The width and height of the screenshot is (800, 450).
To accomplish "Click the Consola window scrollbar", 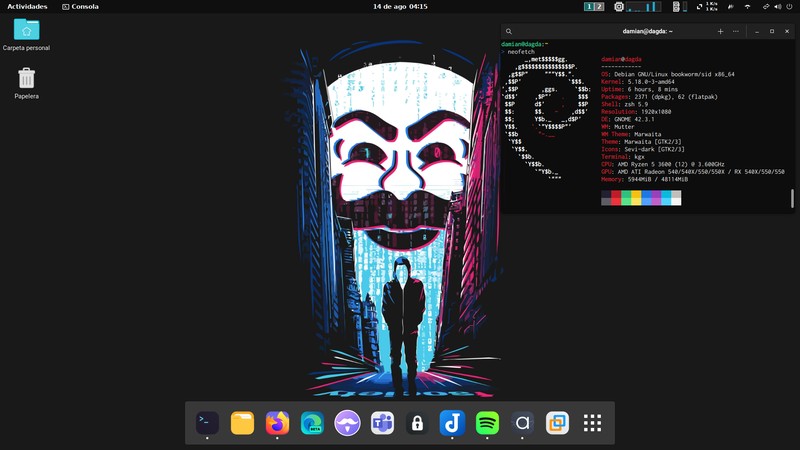I will click(792, 198).
